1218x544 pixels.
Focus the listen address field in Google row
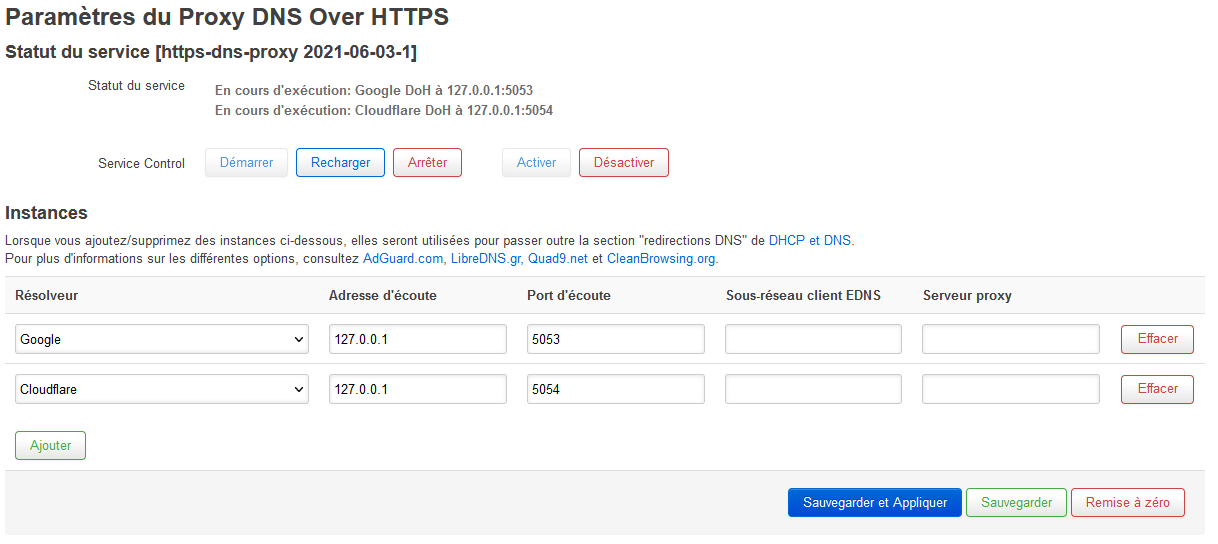tap(418, 339)
